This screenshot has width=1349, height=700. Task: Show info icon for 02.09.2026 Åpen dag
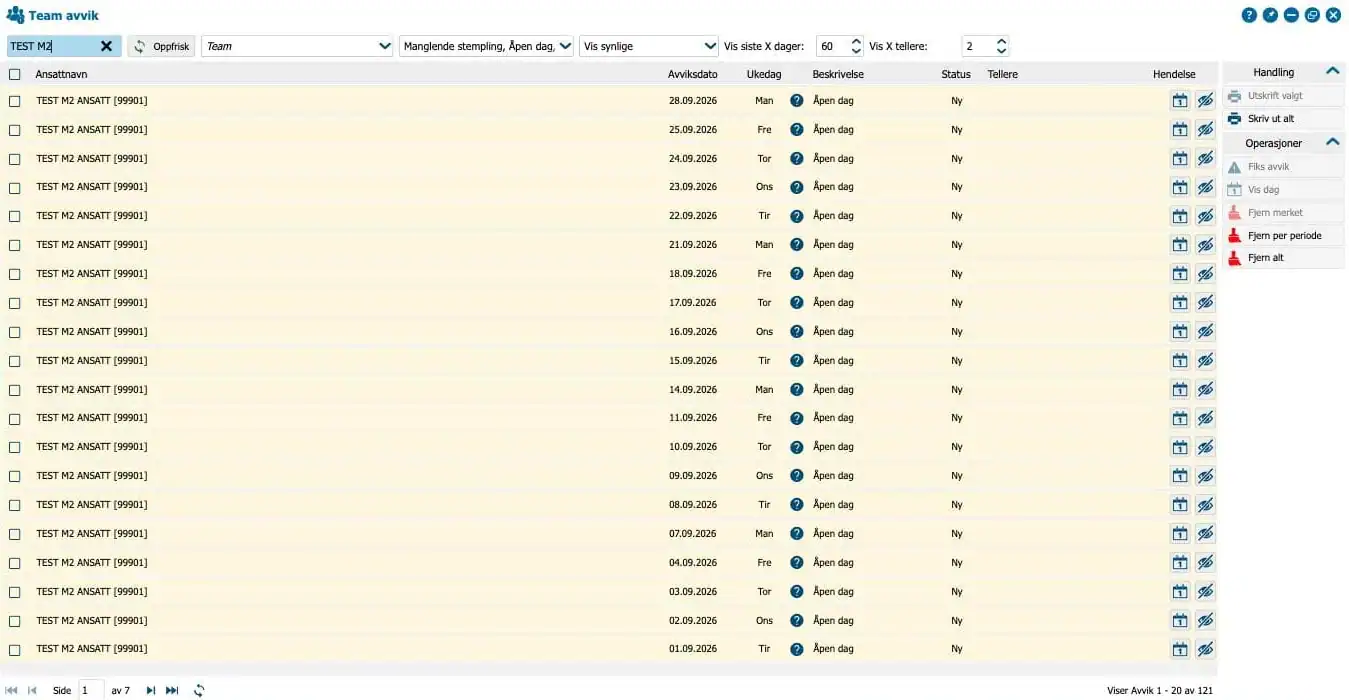coord(797,621)
